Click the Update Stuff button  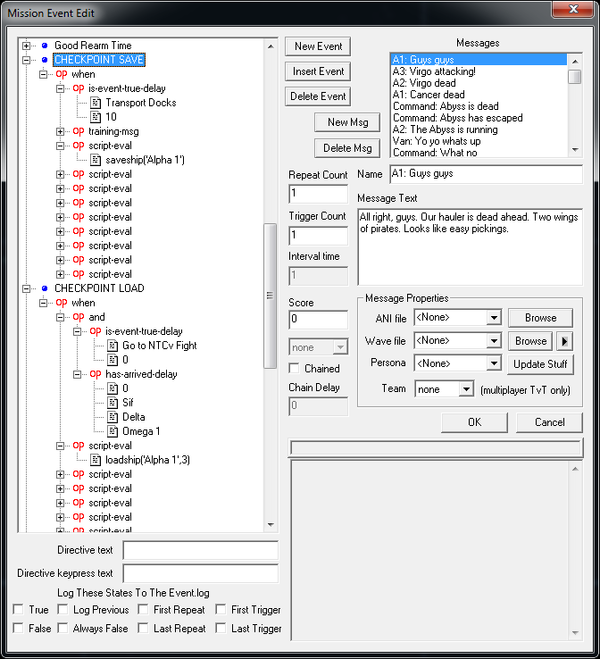coord(540,364)
